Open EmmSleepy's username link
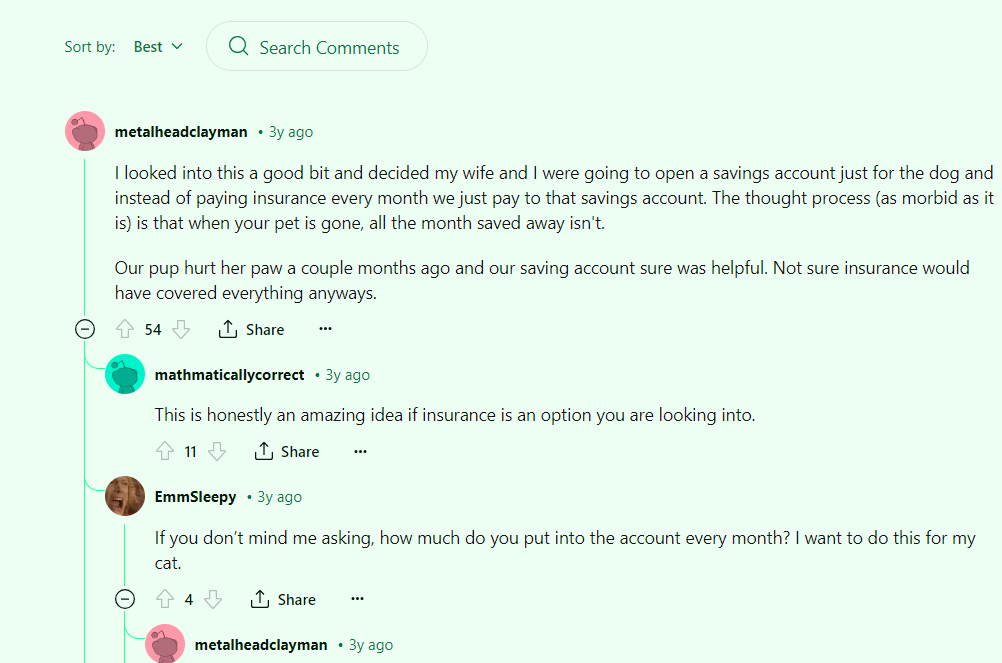 (195, 497)
